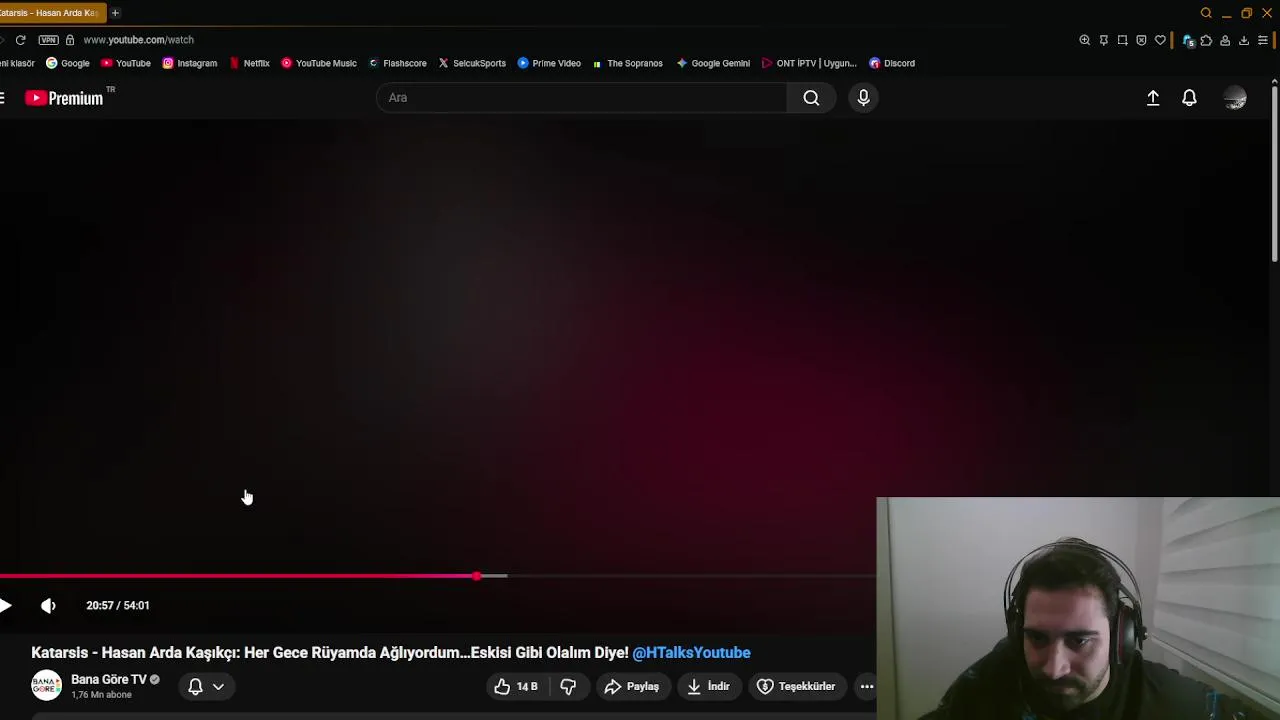Expand the subscription notification bell dropdown
The width and height of the screenshot is (1280, 720).
(x=206, y=686)
